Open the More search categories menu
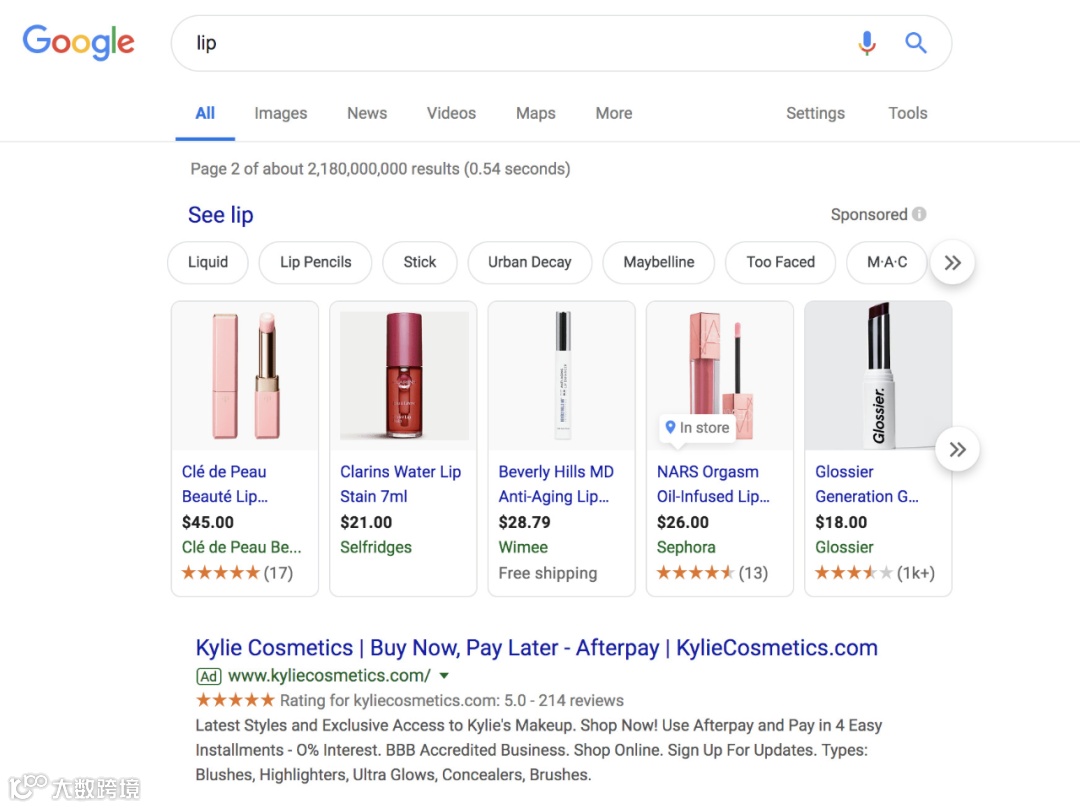Image resolution: width=1080 pixels, height=808 pixels. tap(613, 113)
